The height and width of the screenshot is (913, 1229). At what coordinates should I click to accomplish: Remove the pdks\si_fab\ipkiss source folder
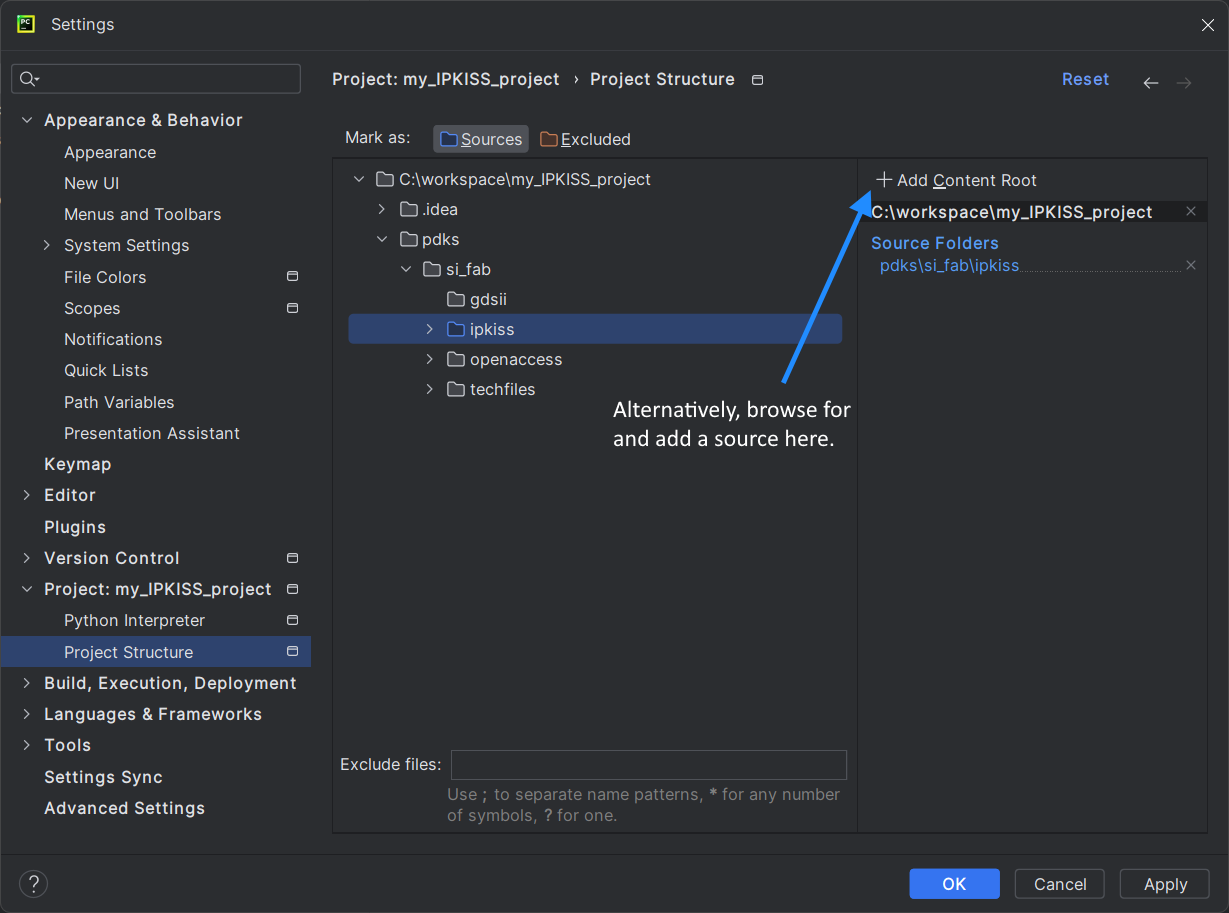click(x=1190, y=266)
